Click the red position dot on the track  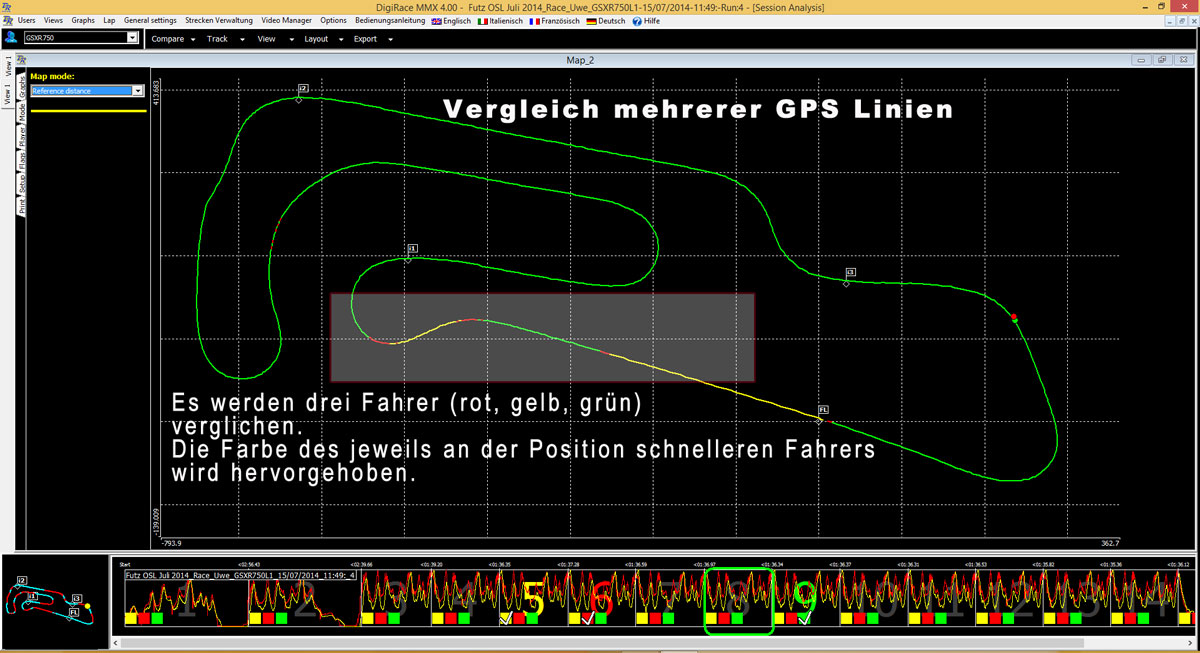tap(1014, 317)
